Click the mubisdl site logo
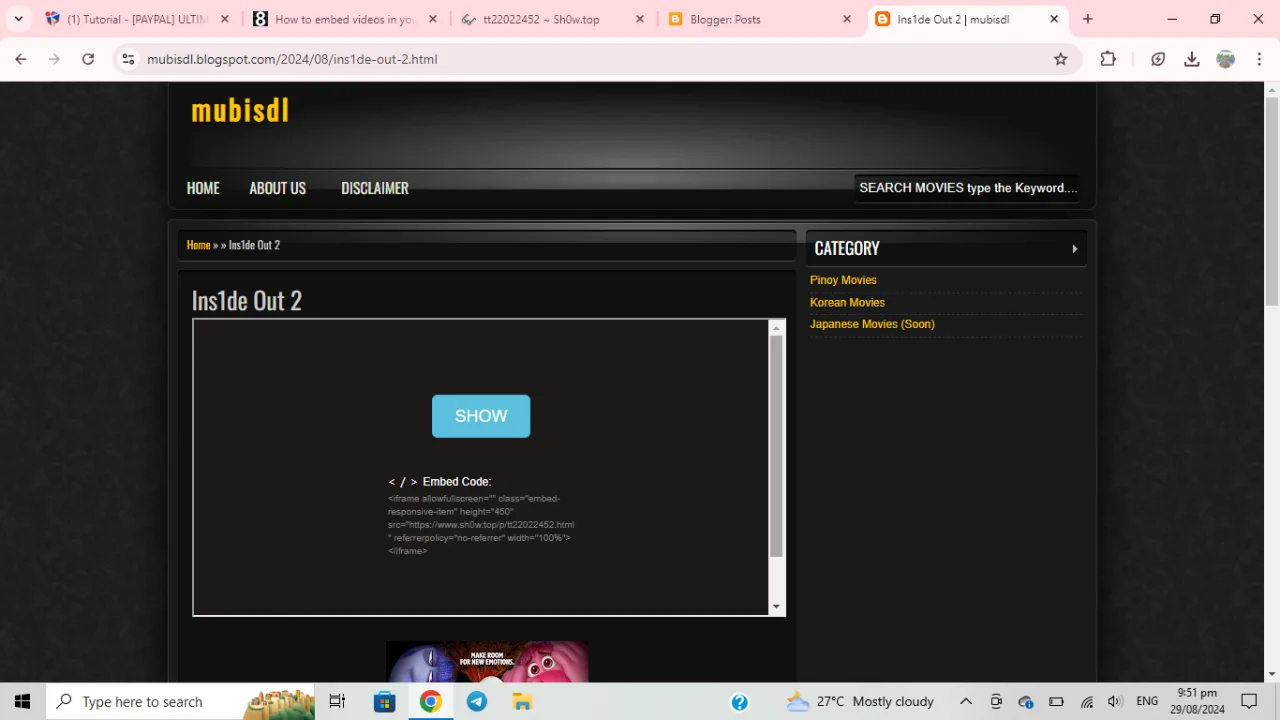The width and height of the screenshot is (1280, 720). pyautogui.click(x=240, y=110)
